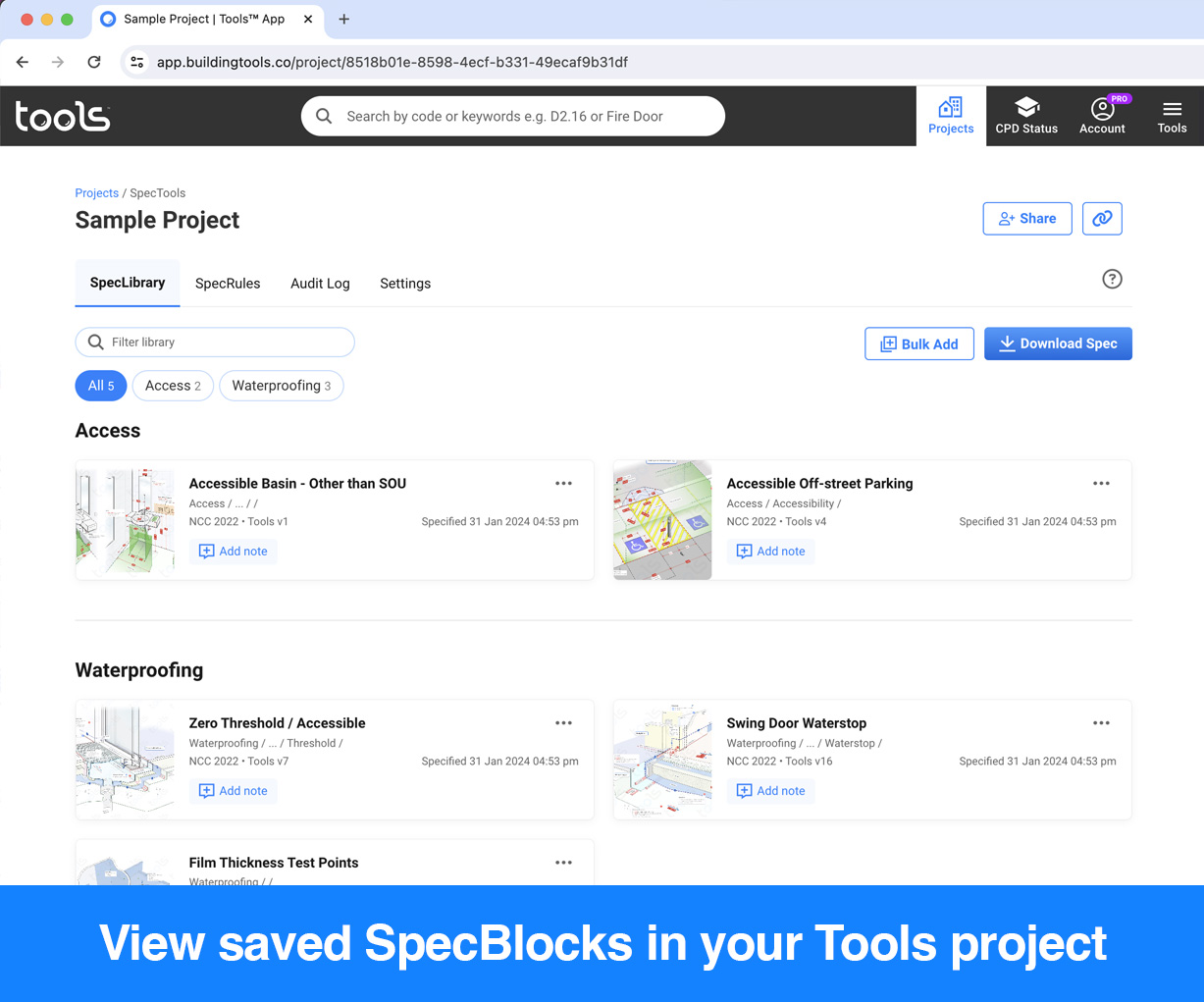The width and height of the screenshot is (1204, 1002).
Task: Open the Account profile icon
Action: coord(1102,109)
